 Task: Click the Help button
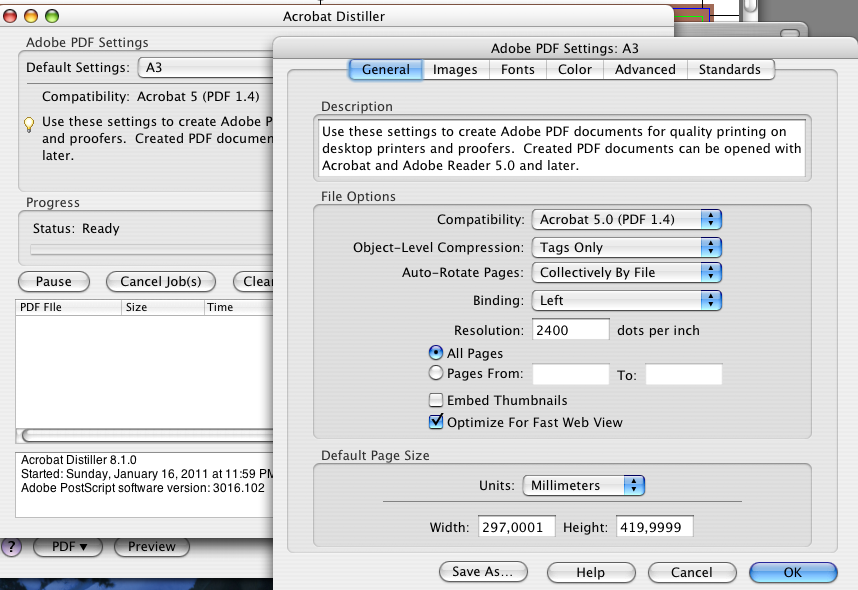591,572
